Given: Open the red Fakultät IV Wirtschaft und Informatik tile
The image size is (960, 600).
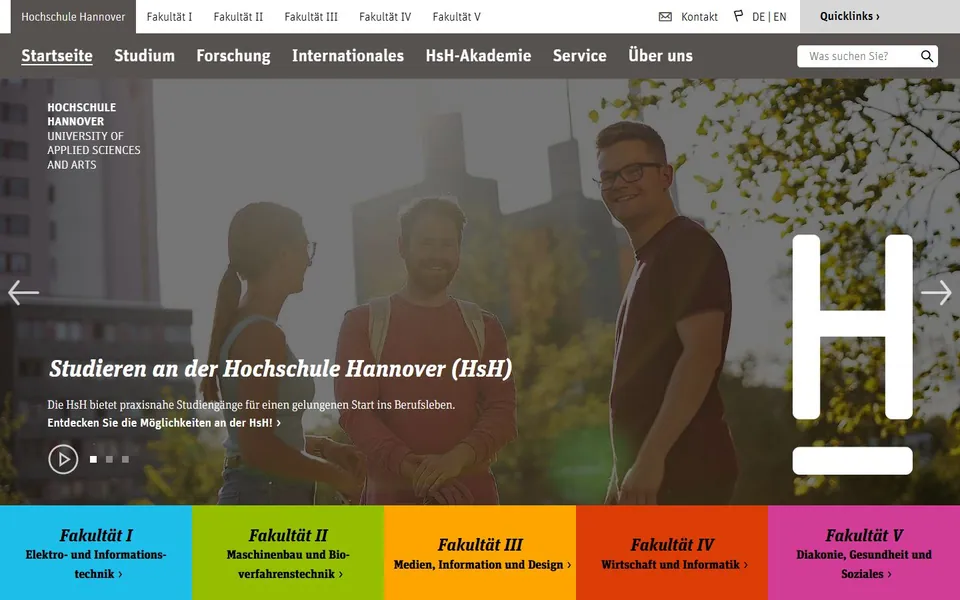Looking at the screenshot, I should [x=672, y=553].
